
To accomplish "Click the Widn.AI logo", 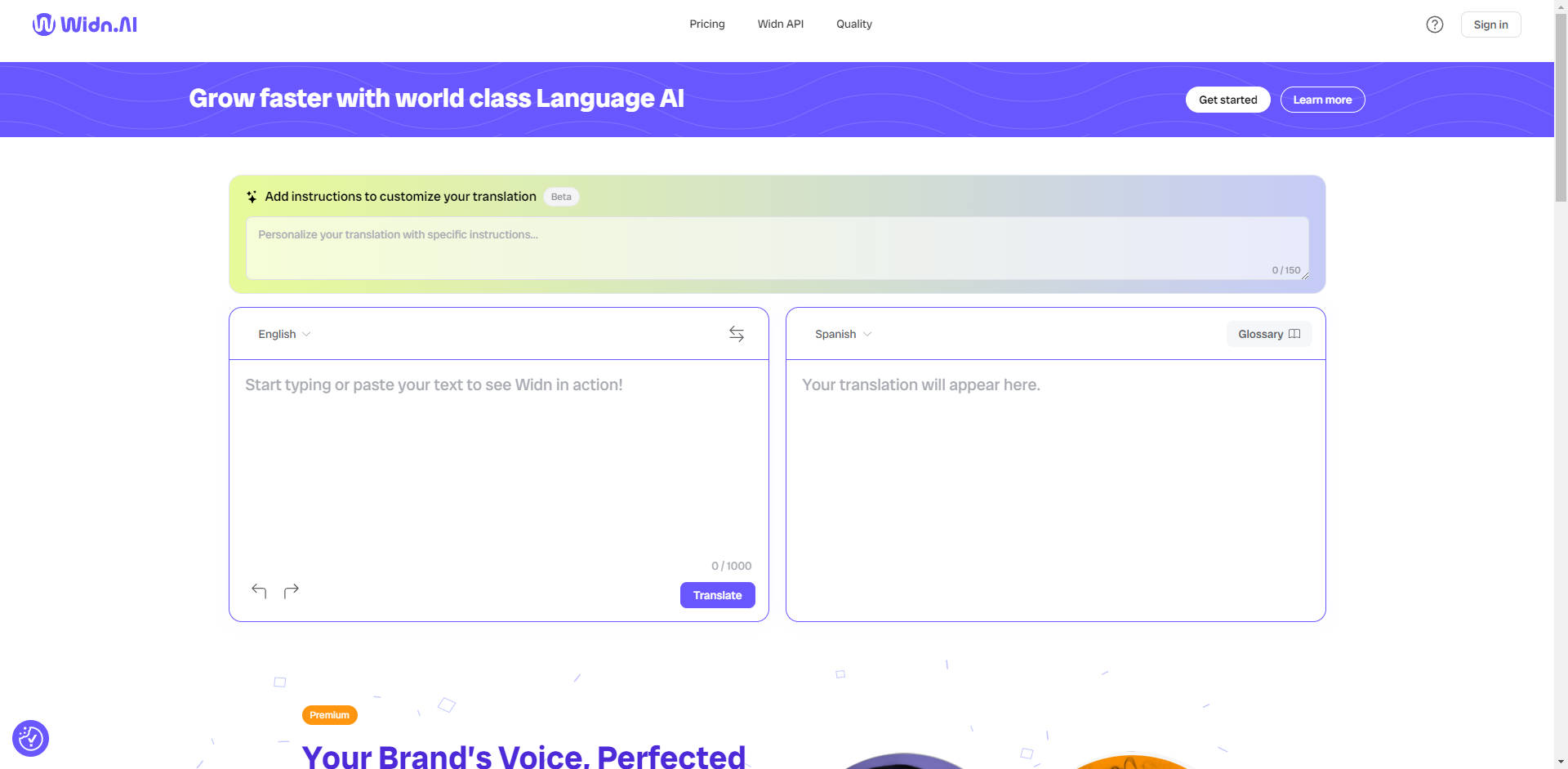I will pos(84,24).
